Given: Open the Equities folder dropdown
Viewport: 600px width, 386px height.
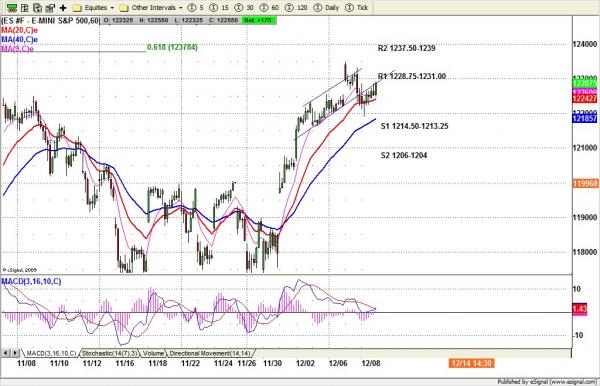Looking at the screenshot, I should (94, 8).
